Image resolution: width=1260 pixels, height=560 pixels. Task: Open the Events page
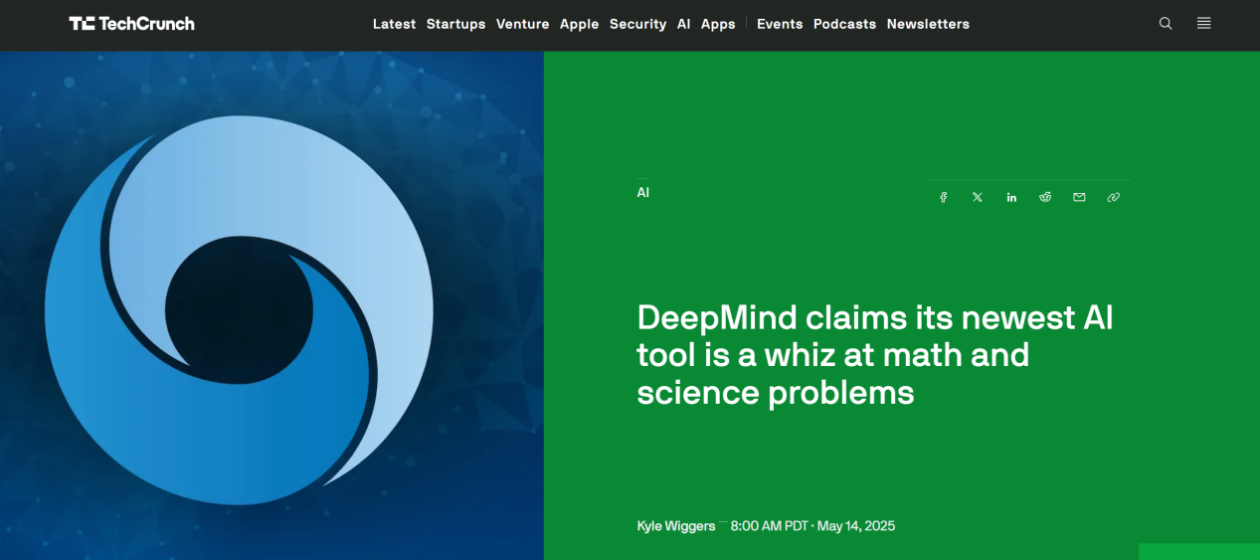pos(780,24)
